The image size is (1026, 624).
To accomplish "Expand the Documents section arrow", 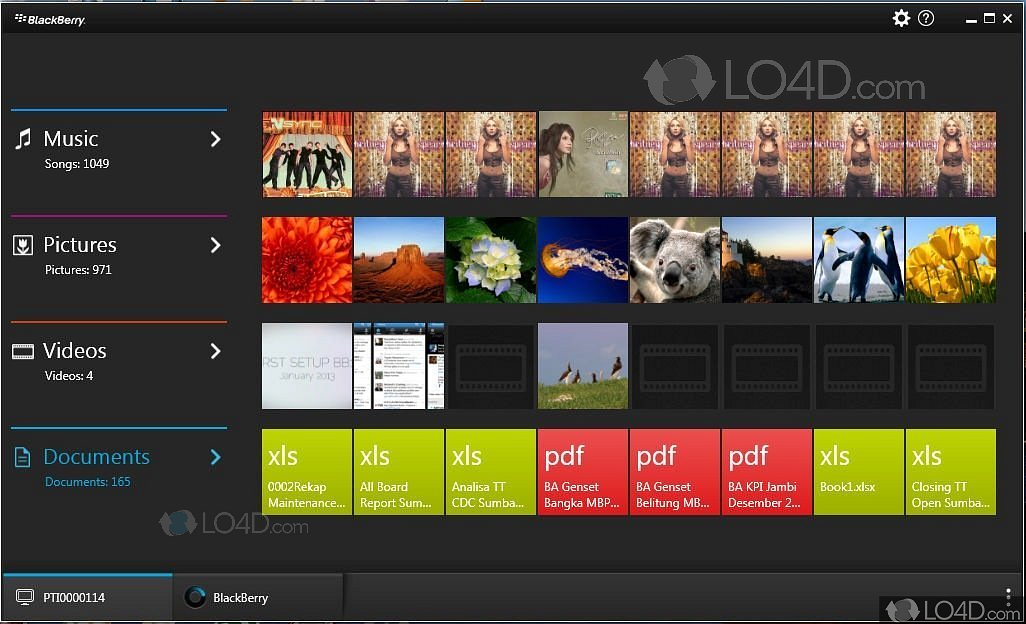I will click(215, 457).
